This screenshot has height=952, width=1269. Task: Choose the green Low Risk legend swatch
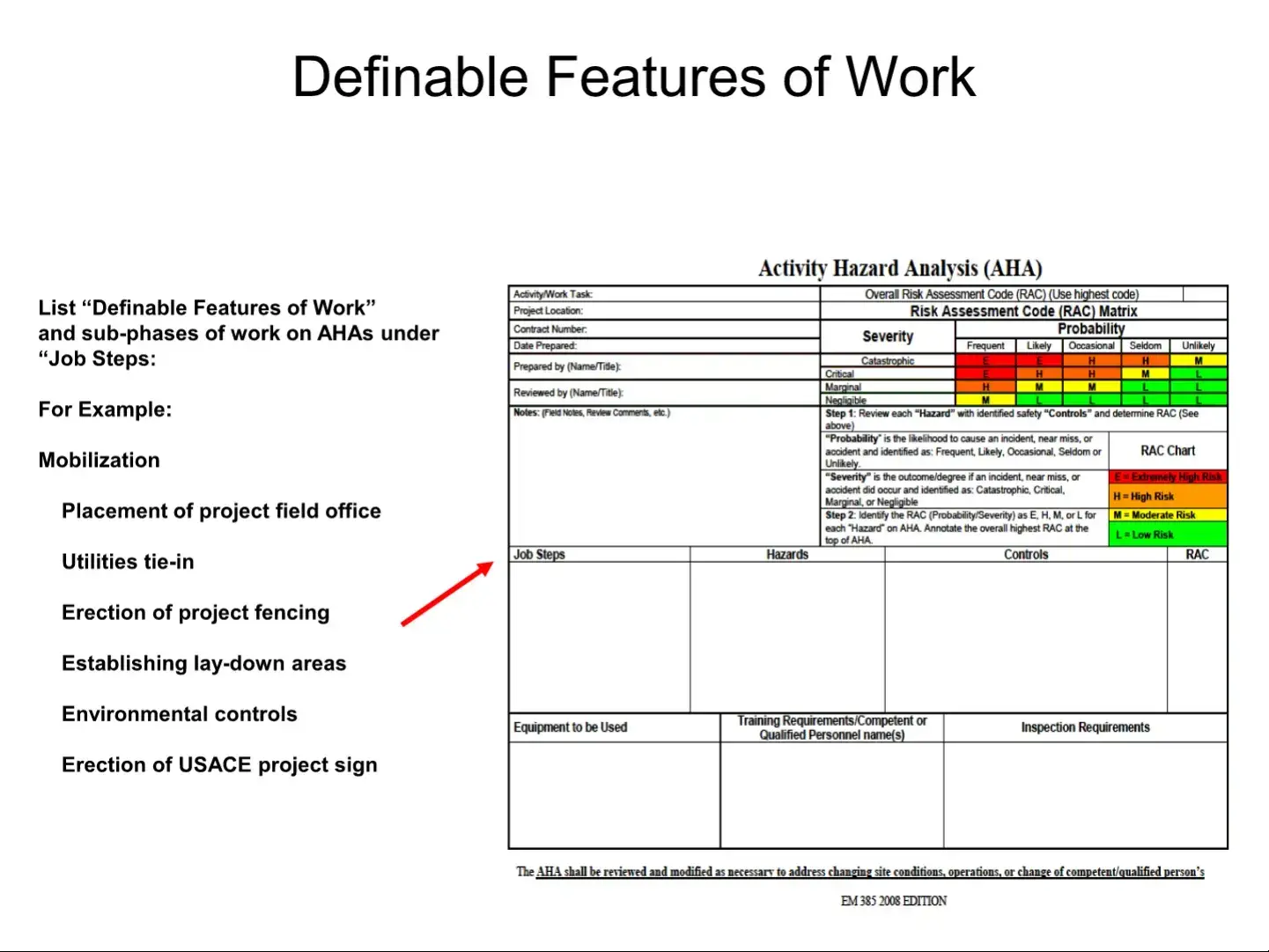1167,535
